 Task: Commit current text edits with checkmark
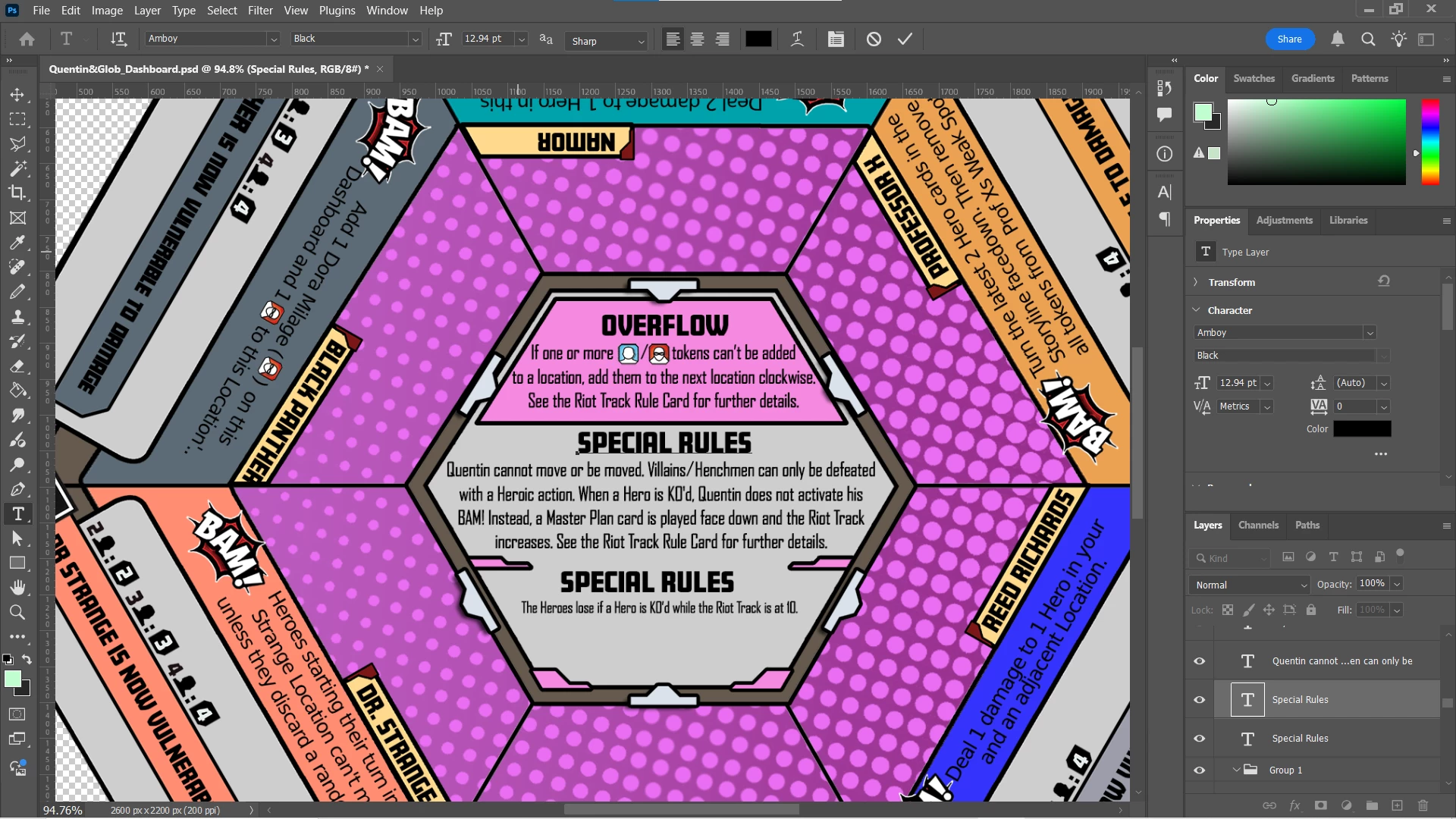tap(905, 39)
